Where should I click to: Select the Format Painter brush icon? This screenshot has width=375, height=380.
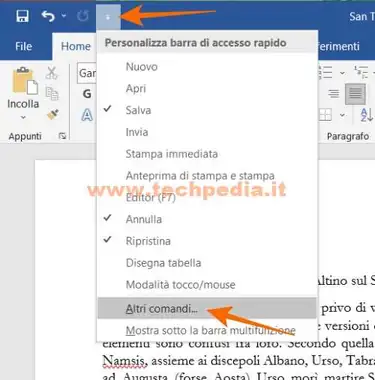click(53, 114)
